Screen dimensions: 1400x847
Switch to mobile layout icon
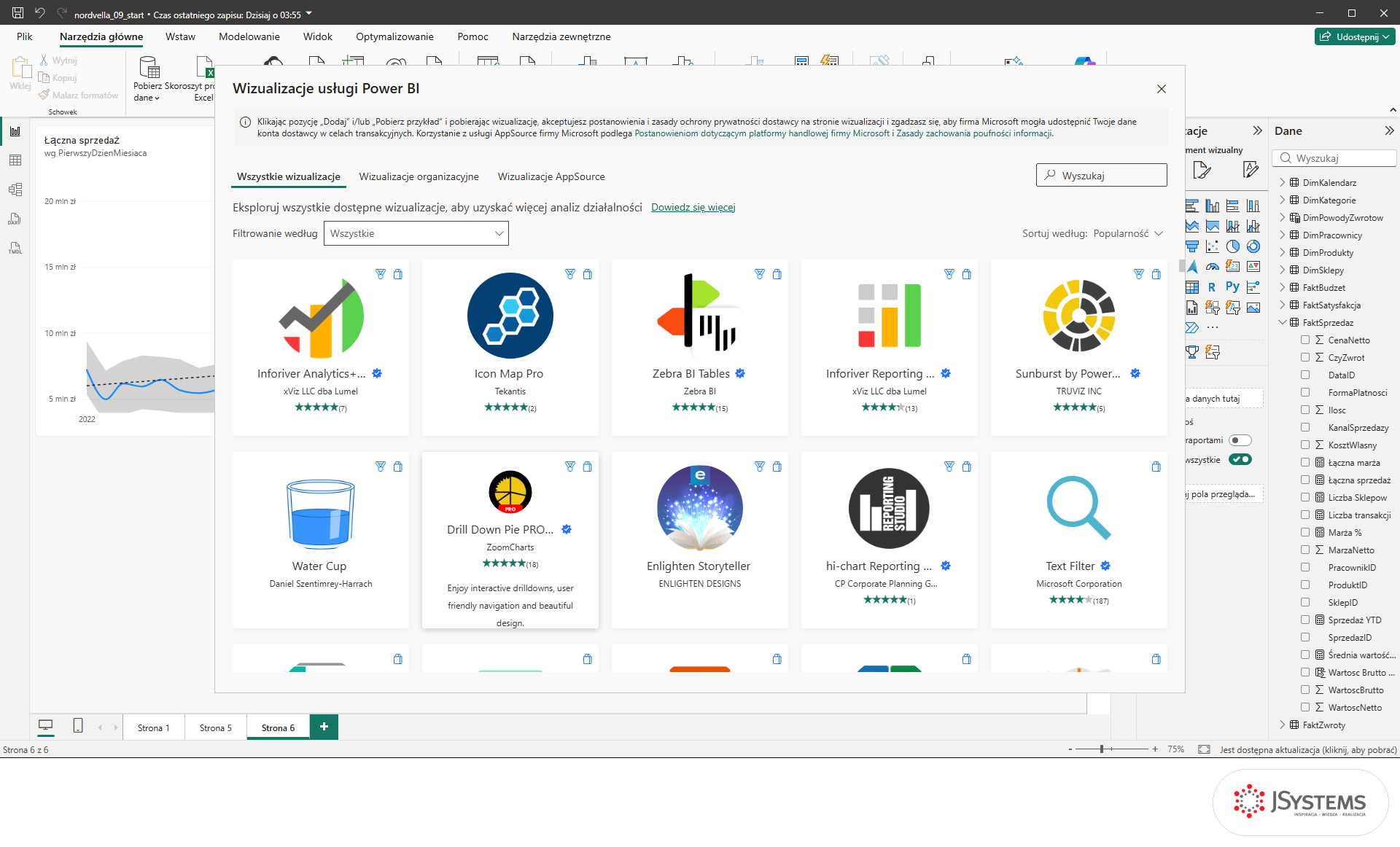[78, 726]
